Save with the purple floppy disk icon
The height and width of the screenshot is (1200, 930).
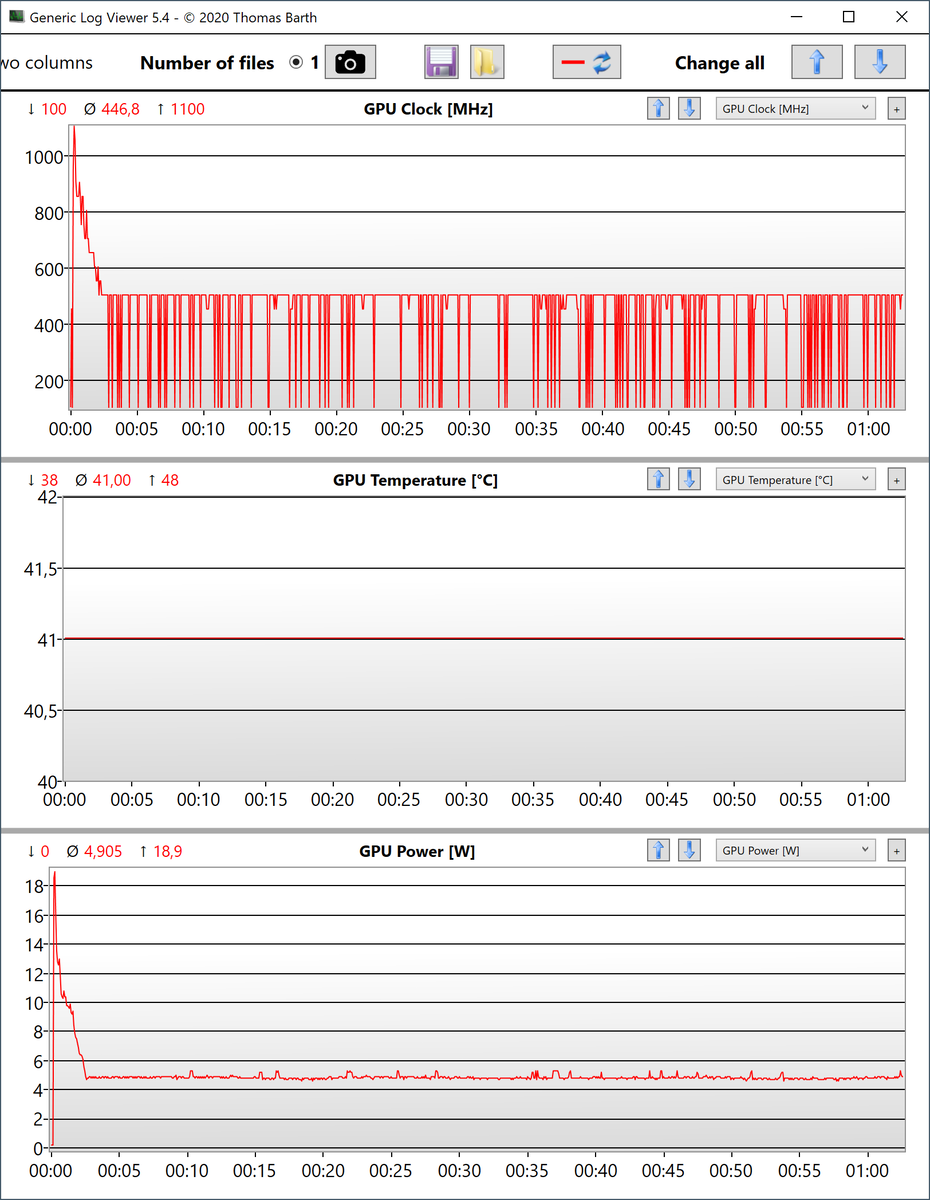pos(441,63)
